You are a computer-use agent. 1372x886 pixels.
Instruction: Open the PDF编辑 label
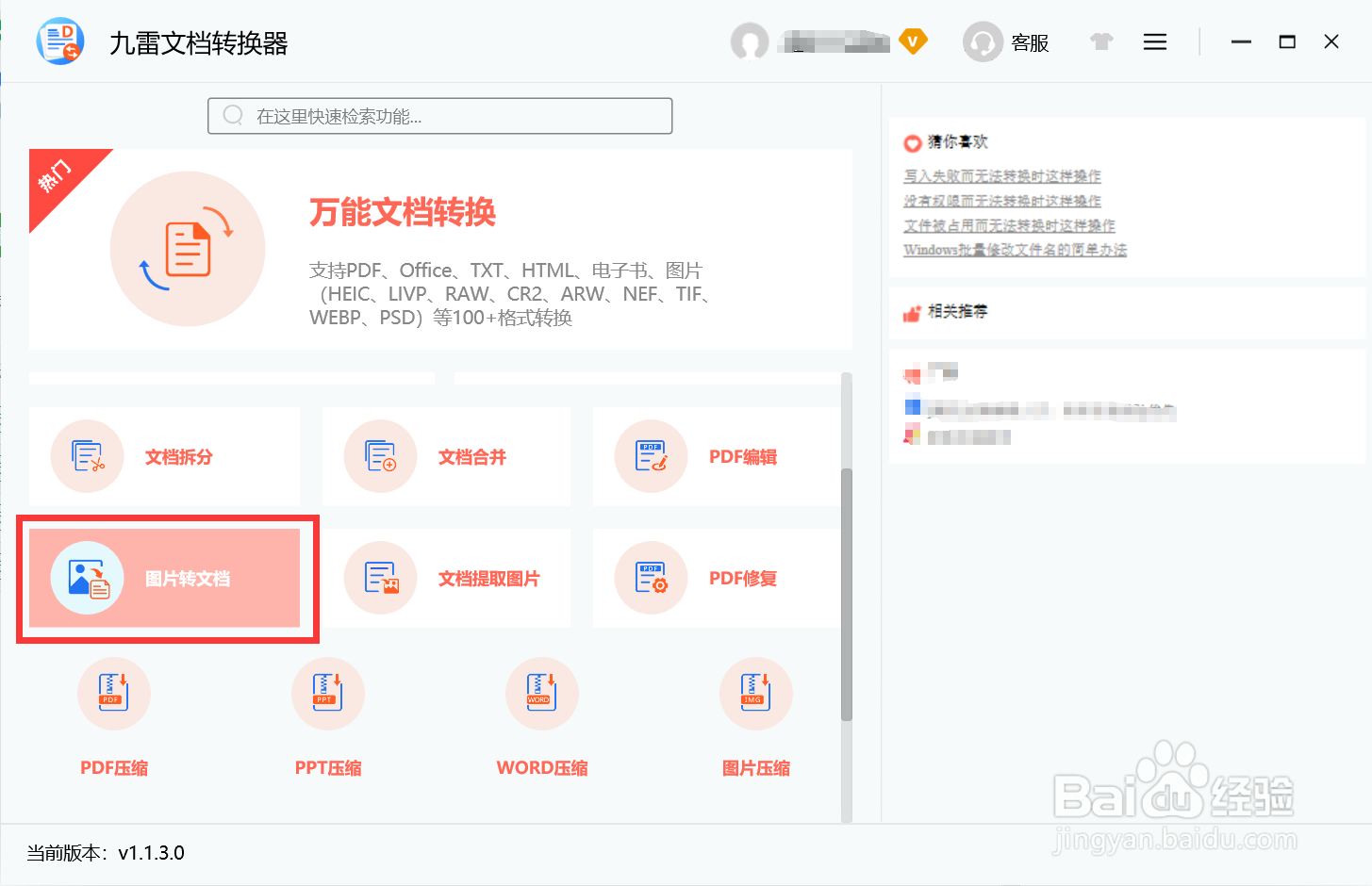[743, 457]
